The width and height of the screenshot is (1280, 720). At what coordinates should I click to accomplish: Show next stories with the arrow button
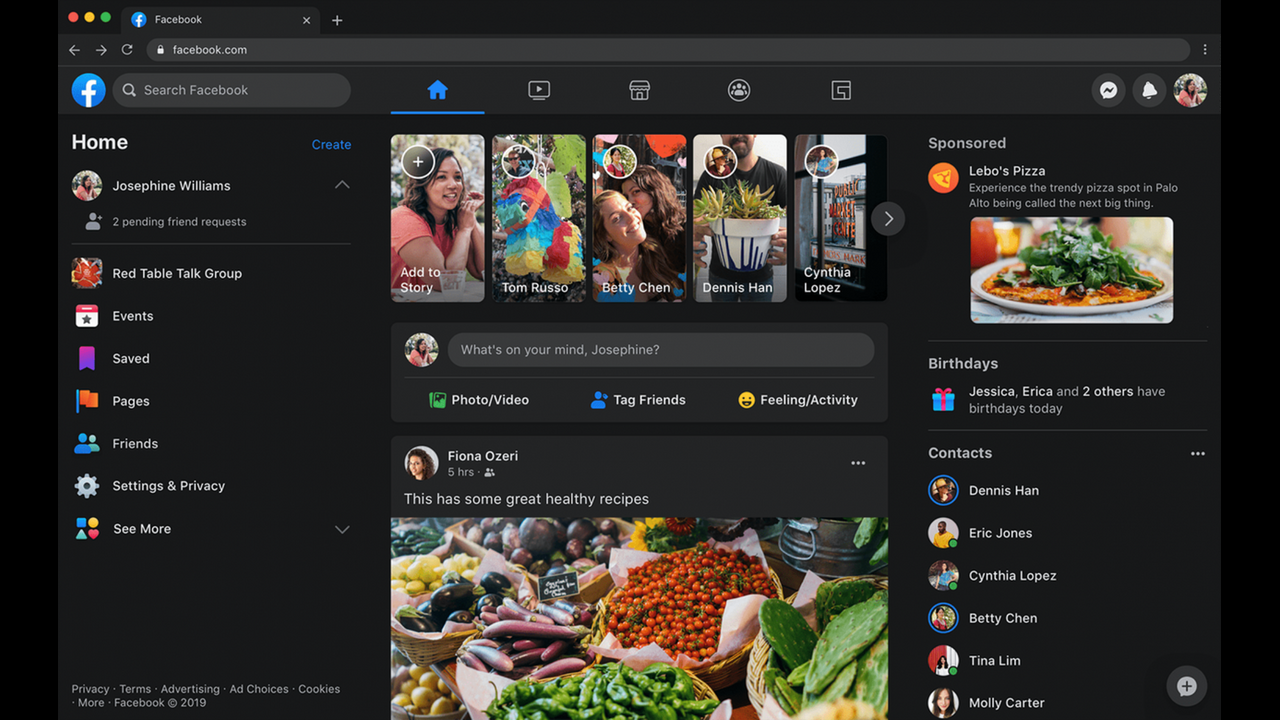tap(888, 219)
